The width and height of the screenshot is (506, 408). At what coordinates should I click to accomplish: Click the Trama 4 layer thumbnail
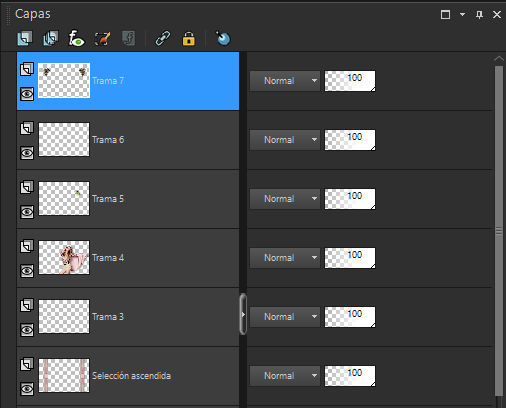coord(64,258)
